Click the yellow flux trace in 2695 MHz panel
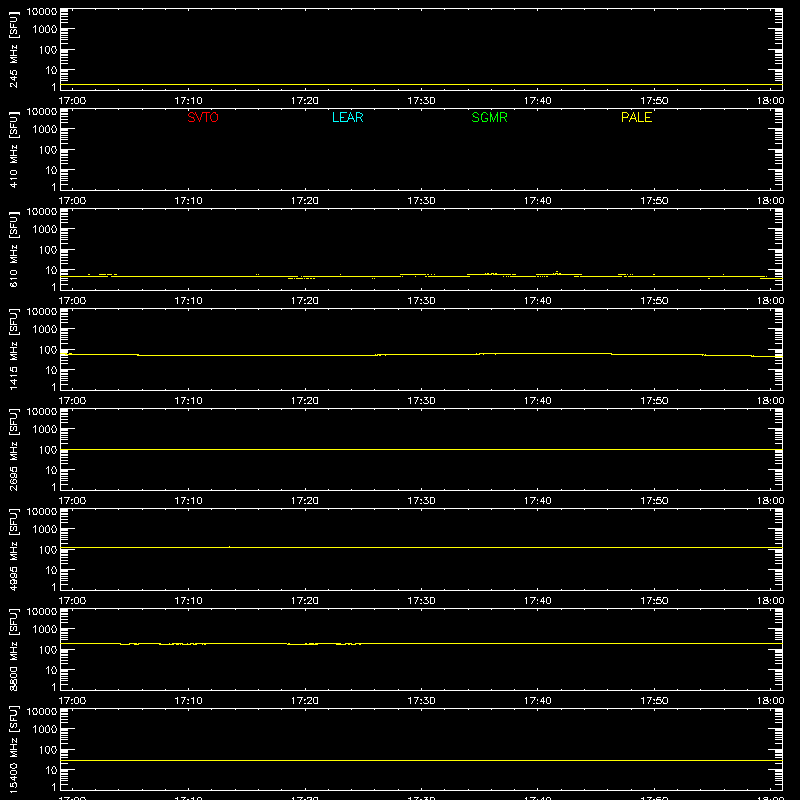The image size is (800, 800). (421, 449)
